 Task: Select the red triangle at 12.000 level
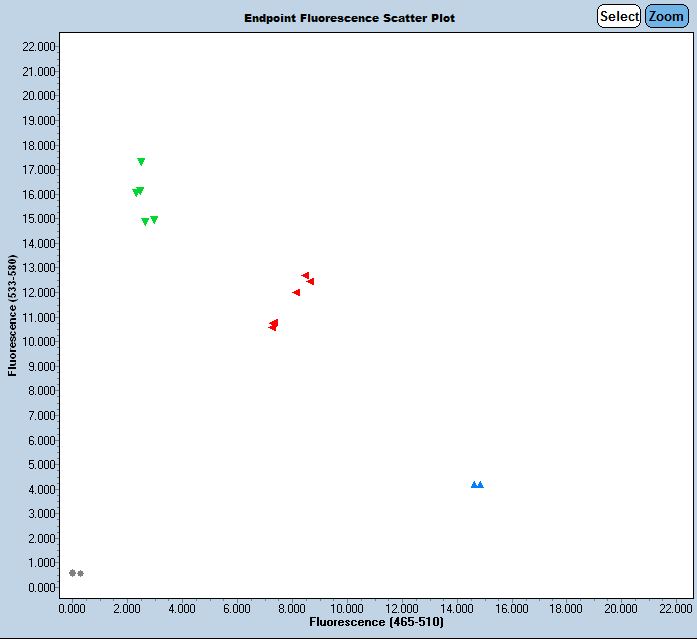296,293
